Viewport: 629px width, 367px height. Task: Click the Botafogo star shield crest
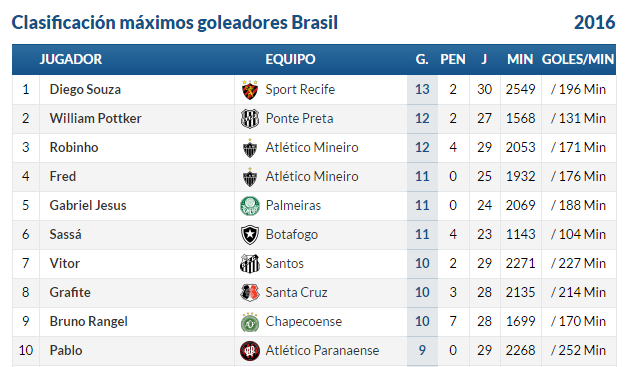point(250,235)
